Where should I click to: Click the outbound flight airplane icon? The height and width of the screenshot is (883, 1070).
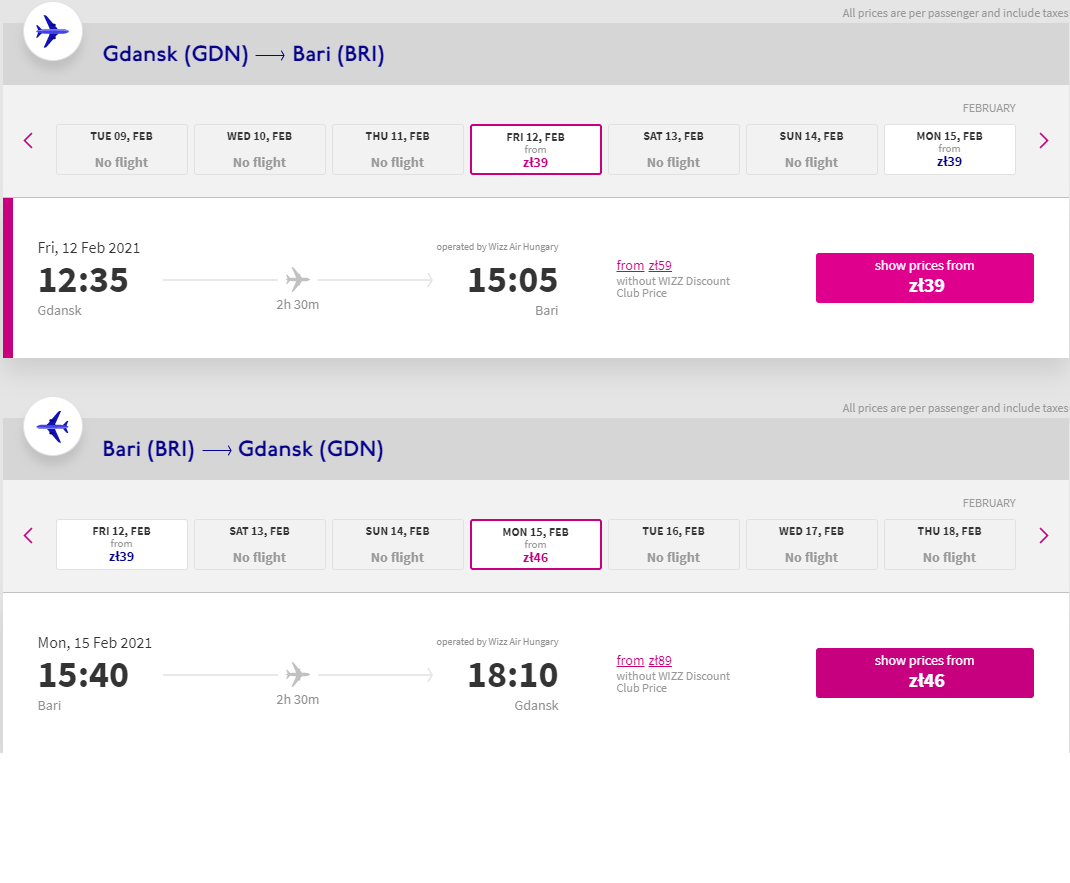point(53,31)
